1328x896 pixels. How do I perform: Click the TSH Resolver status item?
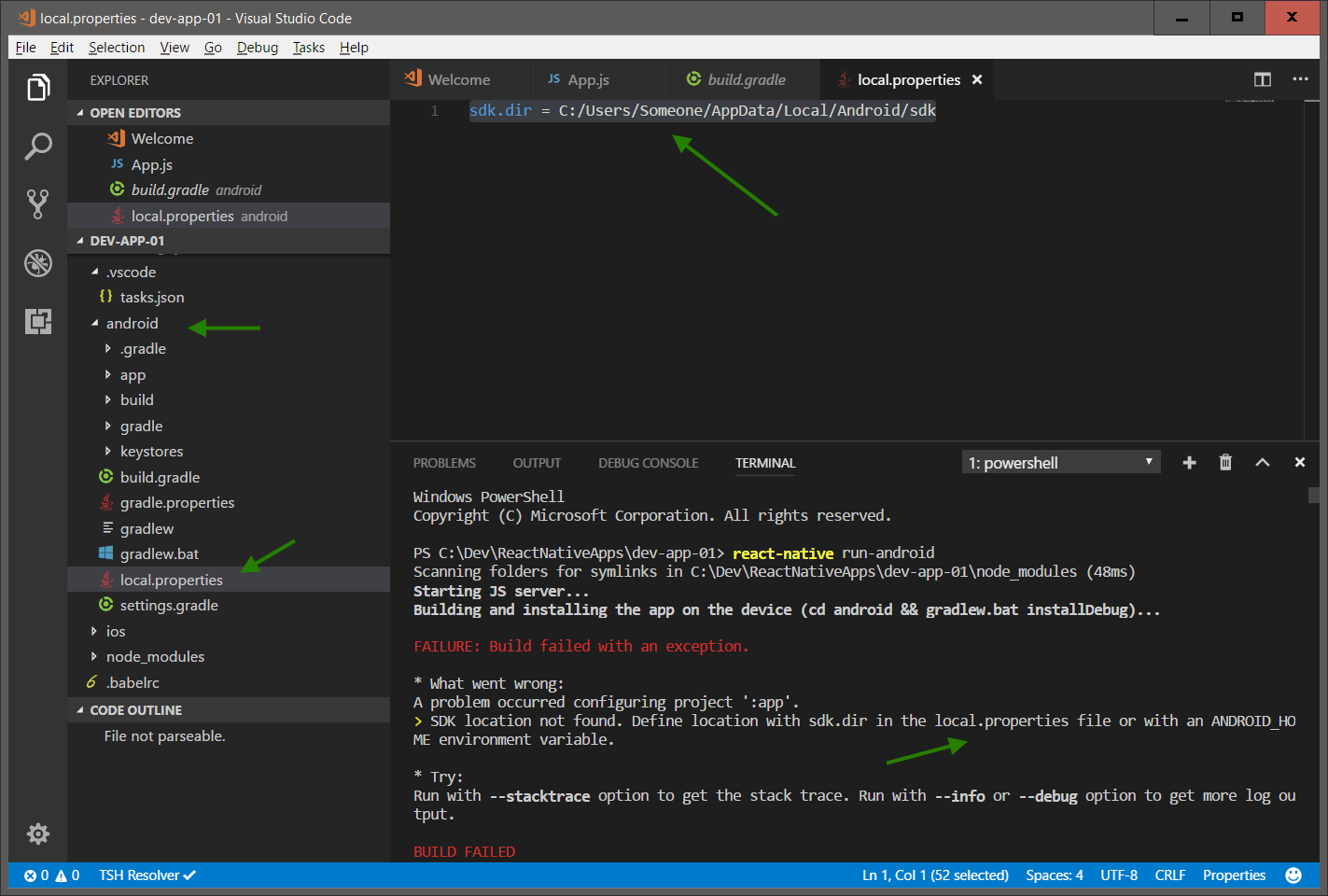tap(147, 875)
